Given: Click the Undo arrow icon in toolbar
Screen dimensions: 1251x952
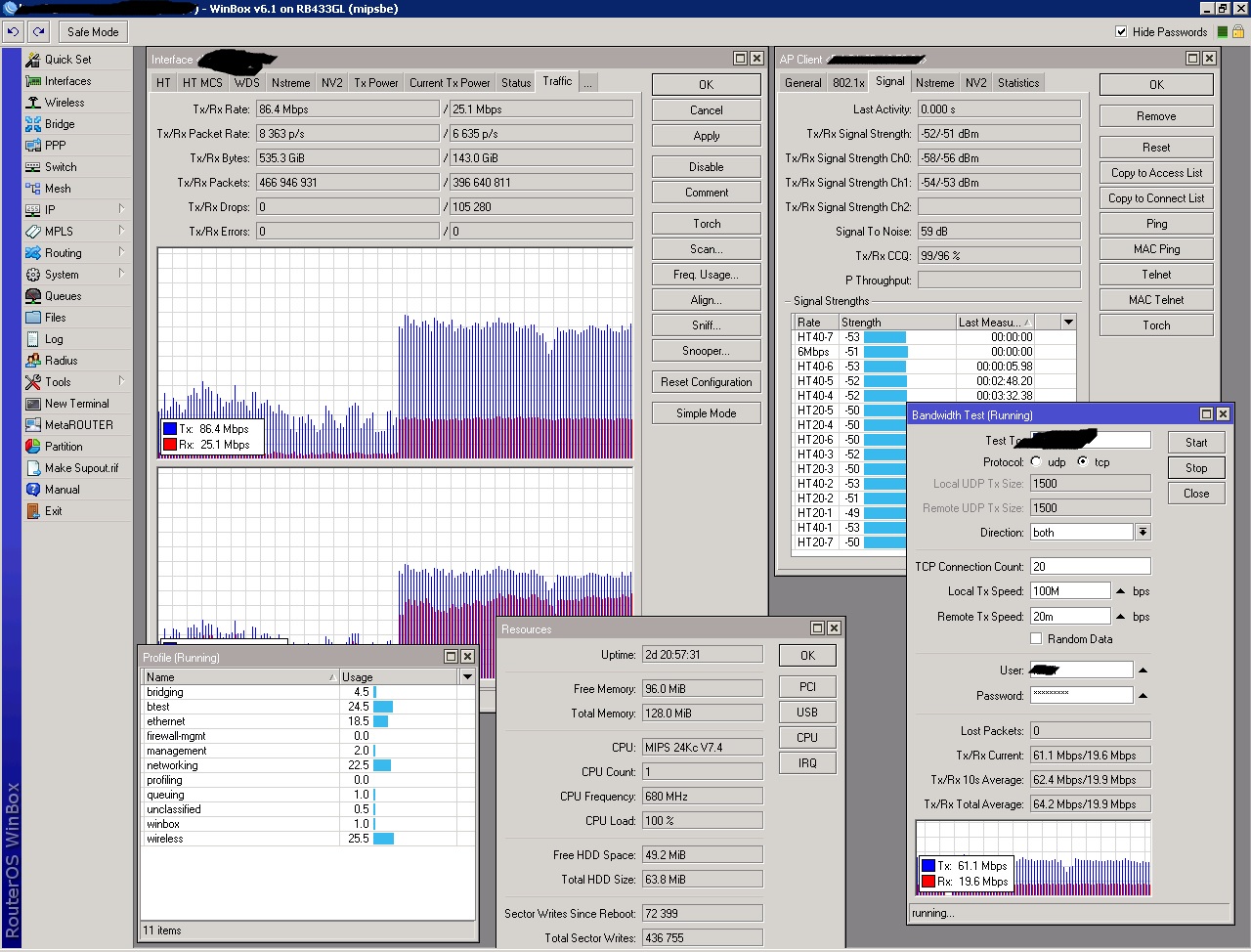Looking at the screenshot, I should pos(14,31).
